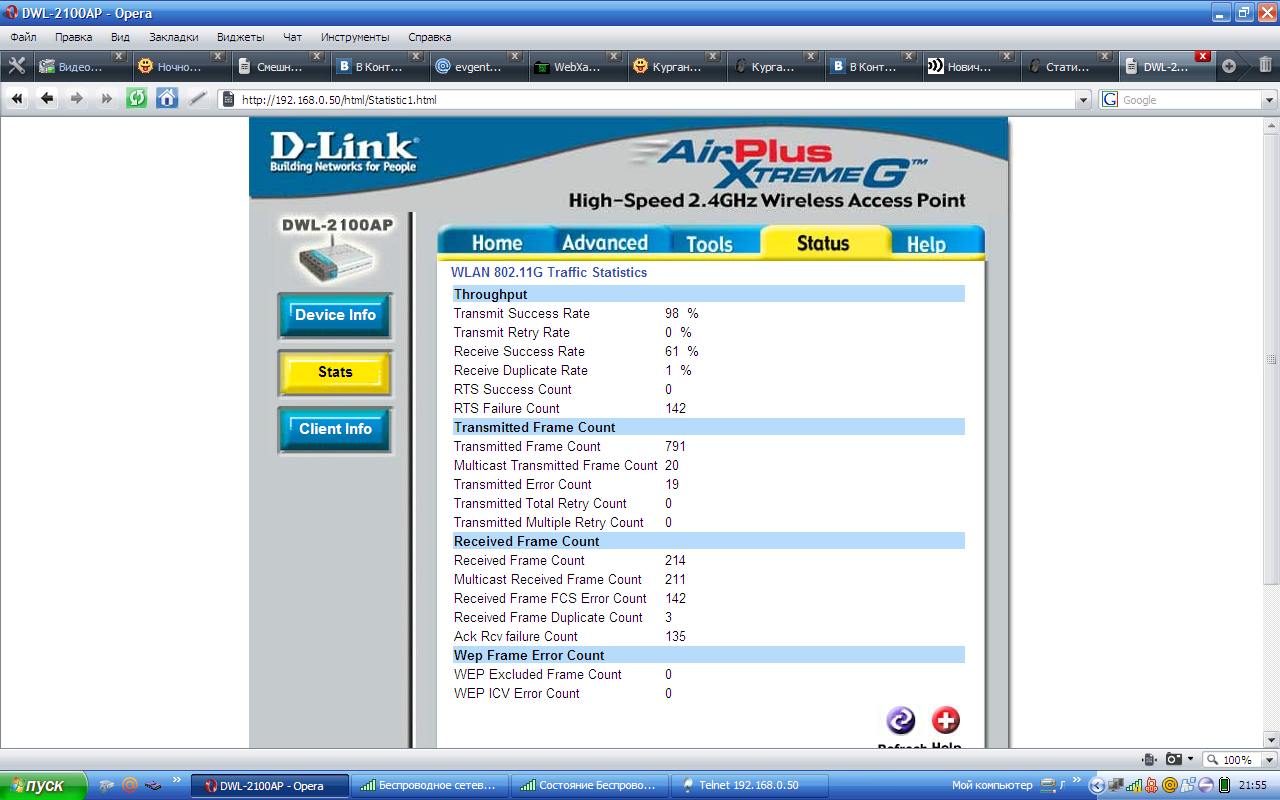Click the Device Info button
Viewport: 1280px width, 800px height.
tap(335, 315)
